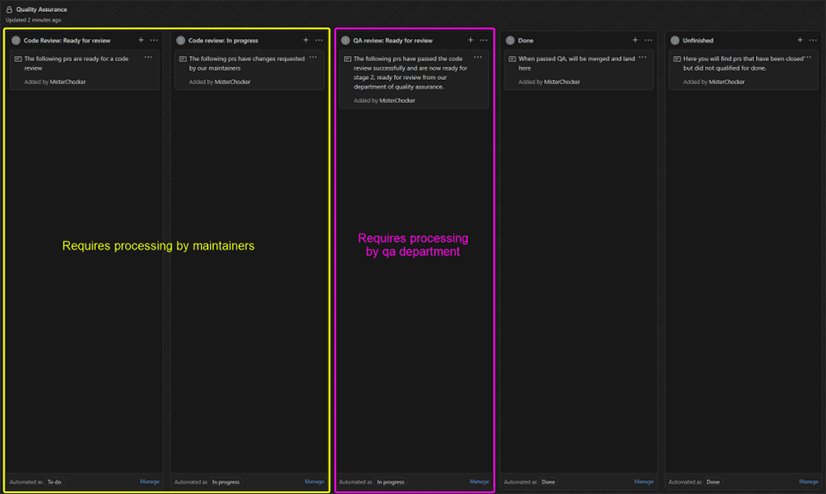Open the Unfinished column options menu

[x=813, y=41]
